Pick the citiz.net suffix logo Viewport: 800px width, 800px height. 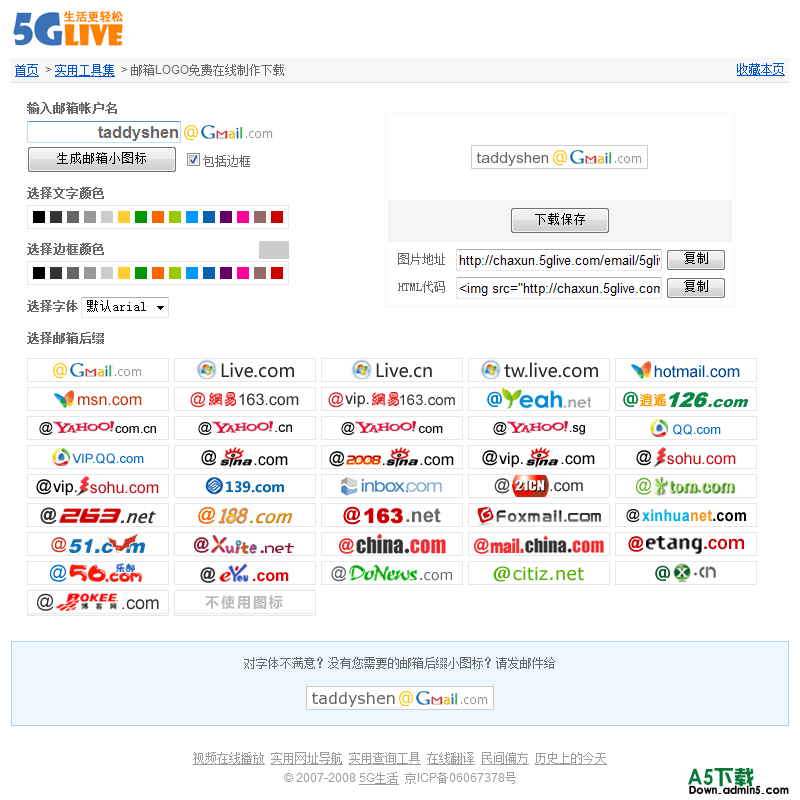(x=539, y=574)
